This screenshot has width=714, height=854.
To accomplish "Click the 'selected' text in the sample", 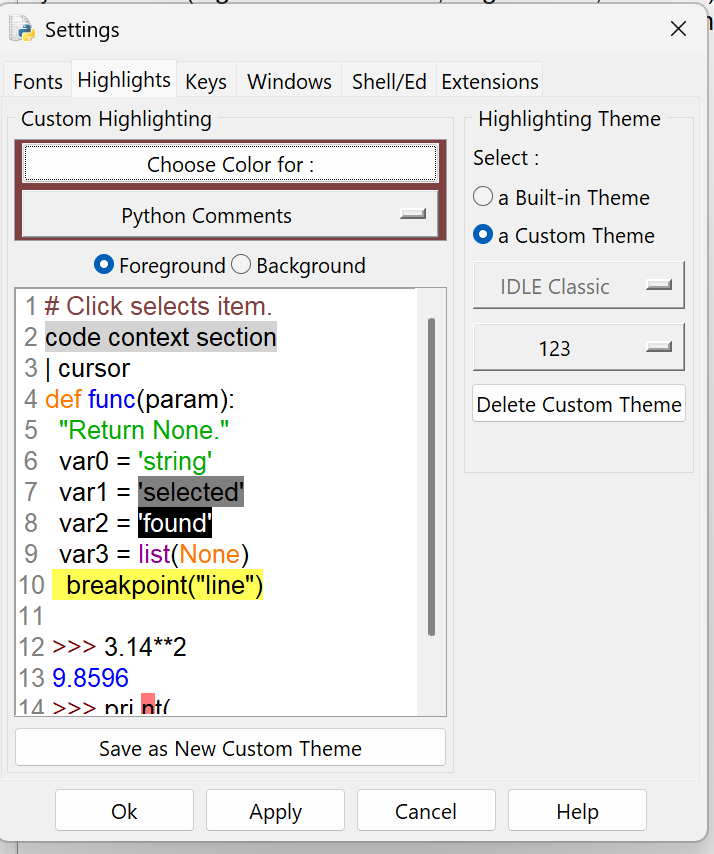I will pyautogui.click(x=191, y=492).
